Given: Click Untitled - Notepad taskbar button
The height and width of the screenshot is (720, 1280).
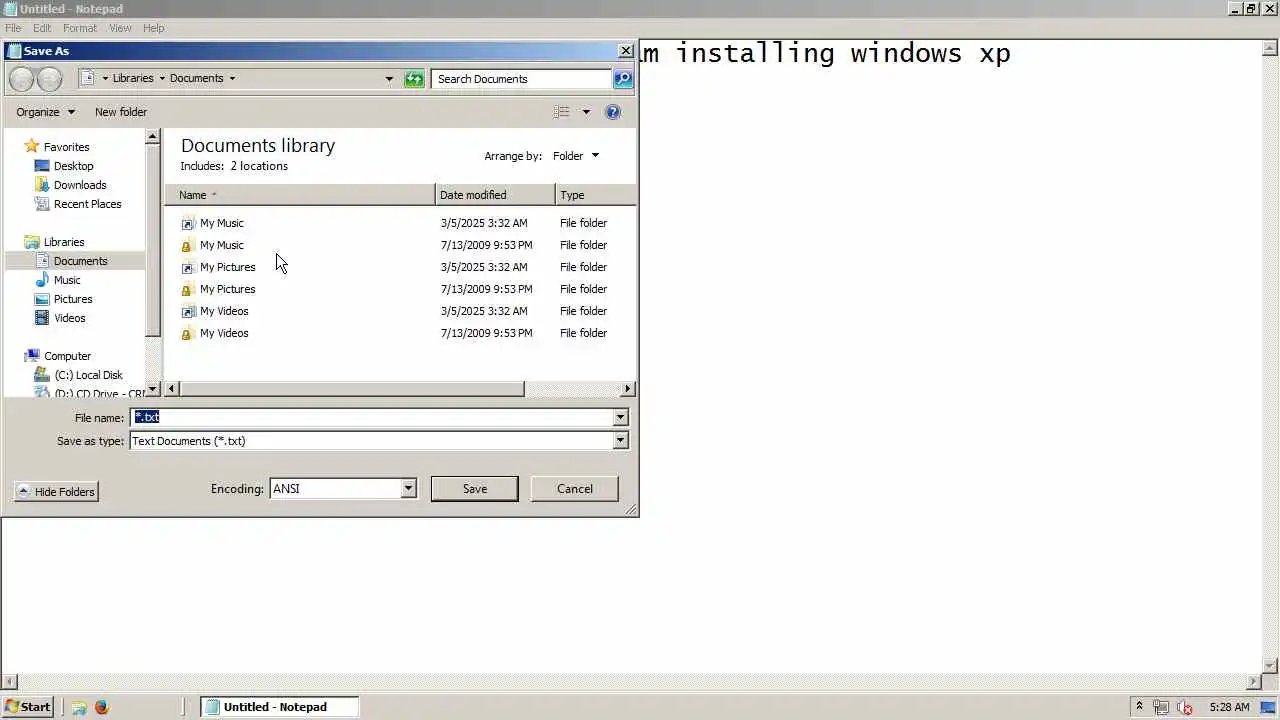Looking at the screenshot, I should tap(278, 707).
